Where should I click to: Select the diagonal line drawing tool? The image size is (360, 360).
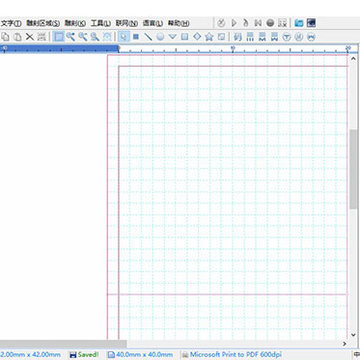[148, 37]
